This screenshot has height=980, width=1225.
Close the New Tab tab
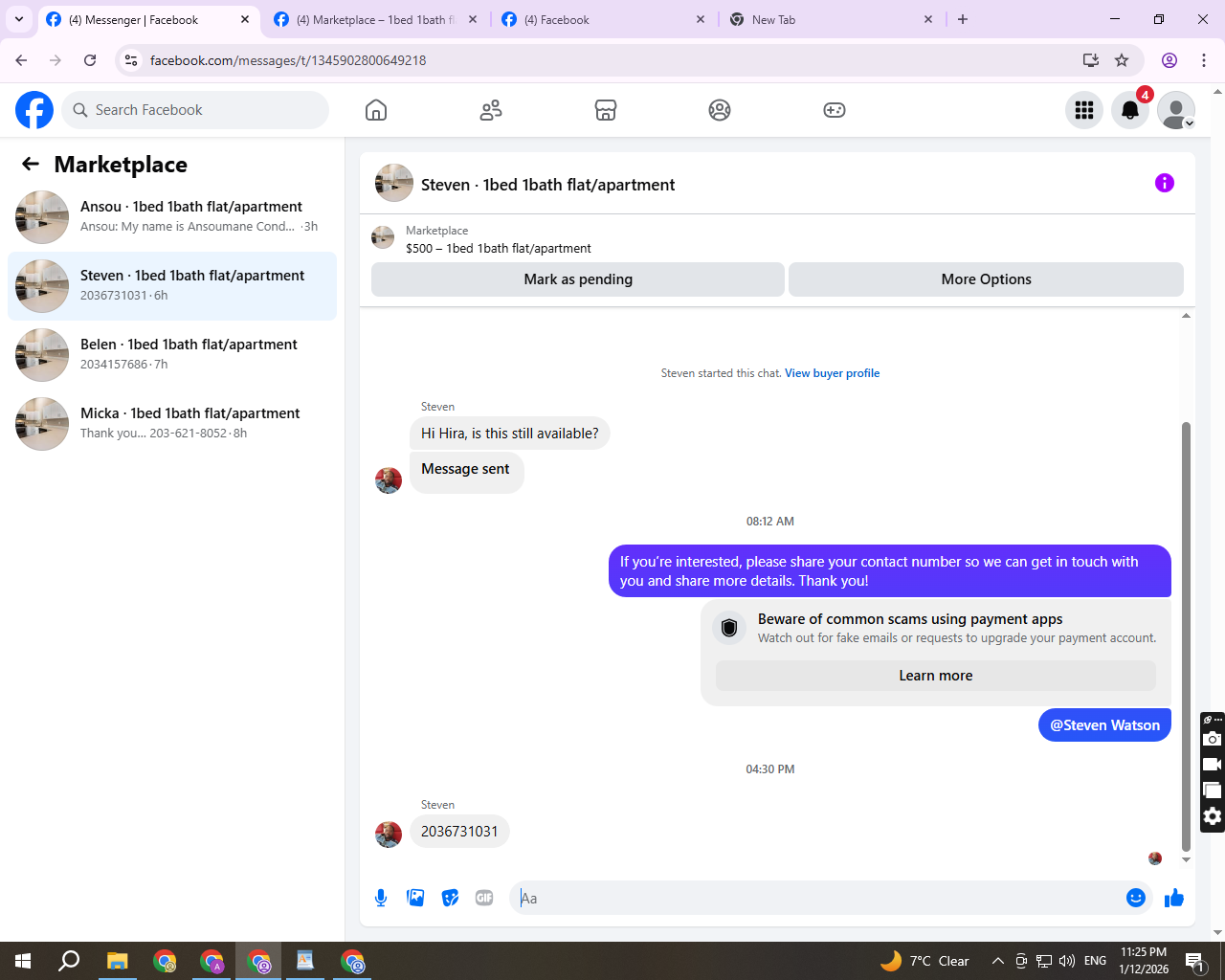tap(928, 19)
